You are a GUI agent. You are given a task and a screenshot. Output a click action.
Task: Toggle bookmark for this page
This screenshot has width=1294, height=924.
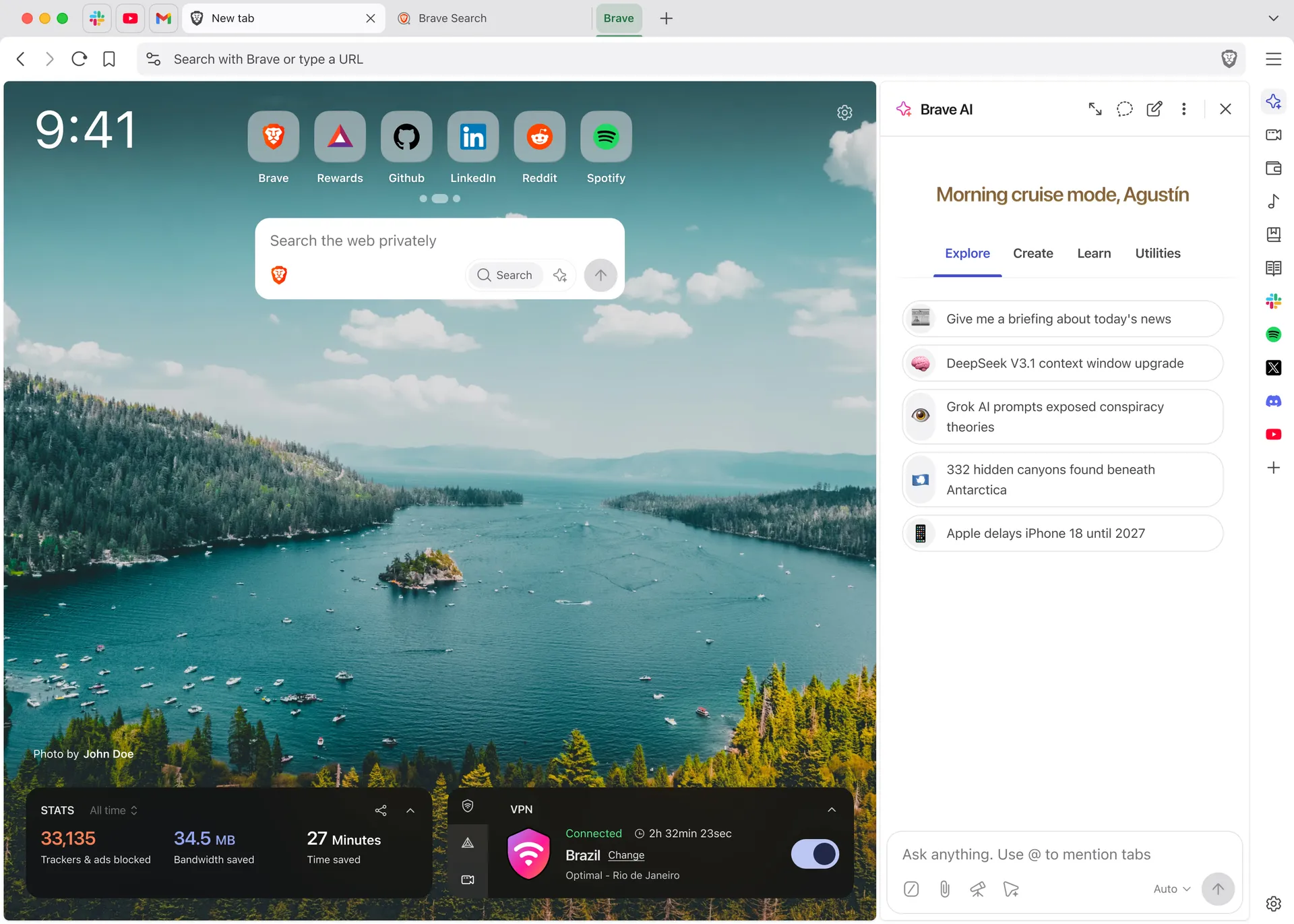point(109,59)
